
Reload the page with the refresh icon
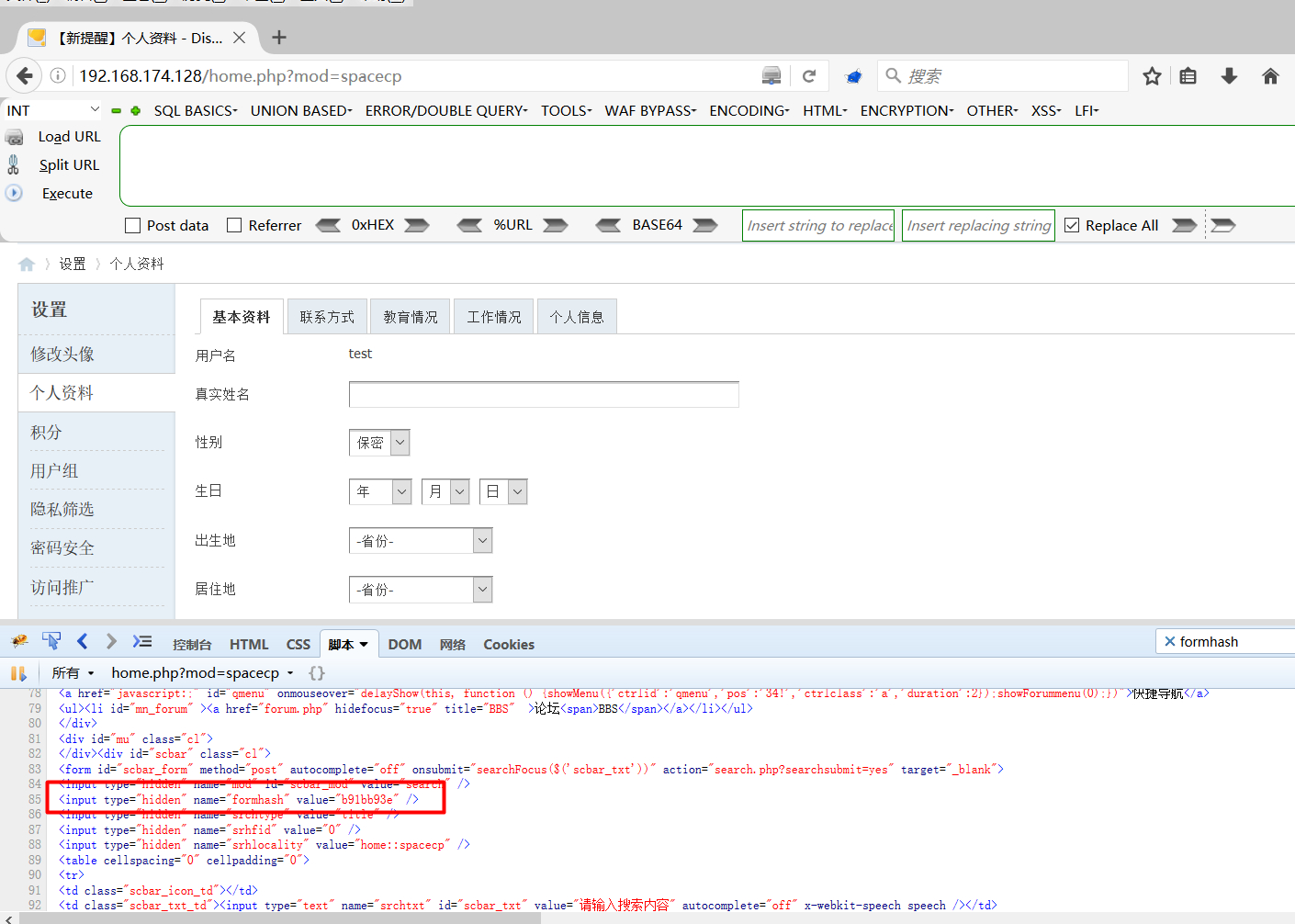809,76
